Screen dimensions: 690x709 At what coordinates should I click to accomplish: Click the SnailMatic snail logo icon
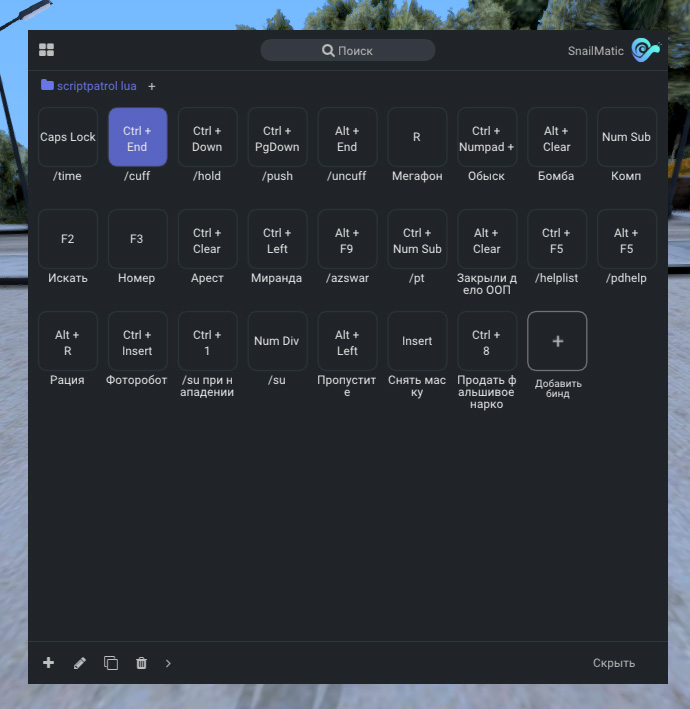tap(645, 50)
